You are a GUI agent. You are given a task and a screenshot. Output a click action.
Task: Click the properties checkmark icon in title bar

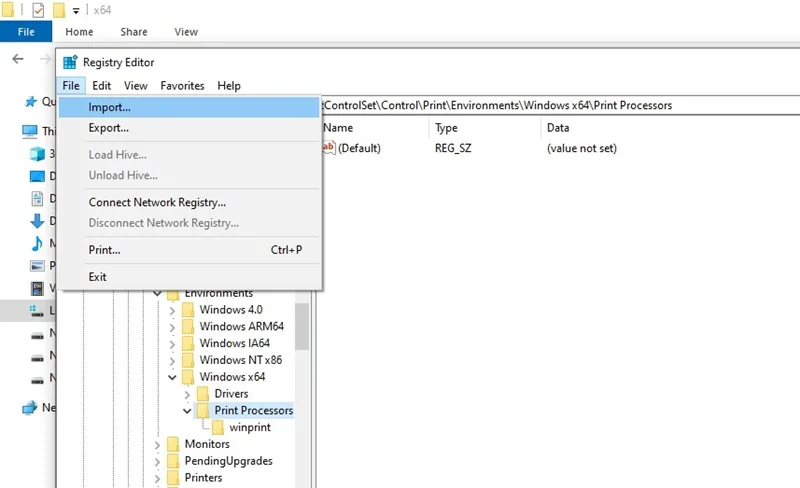click(x=38, y=10)
